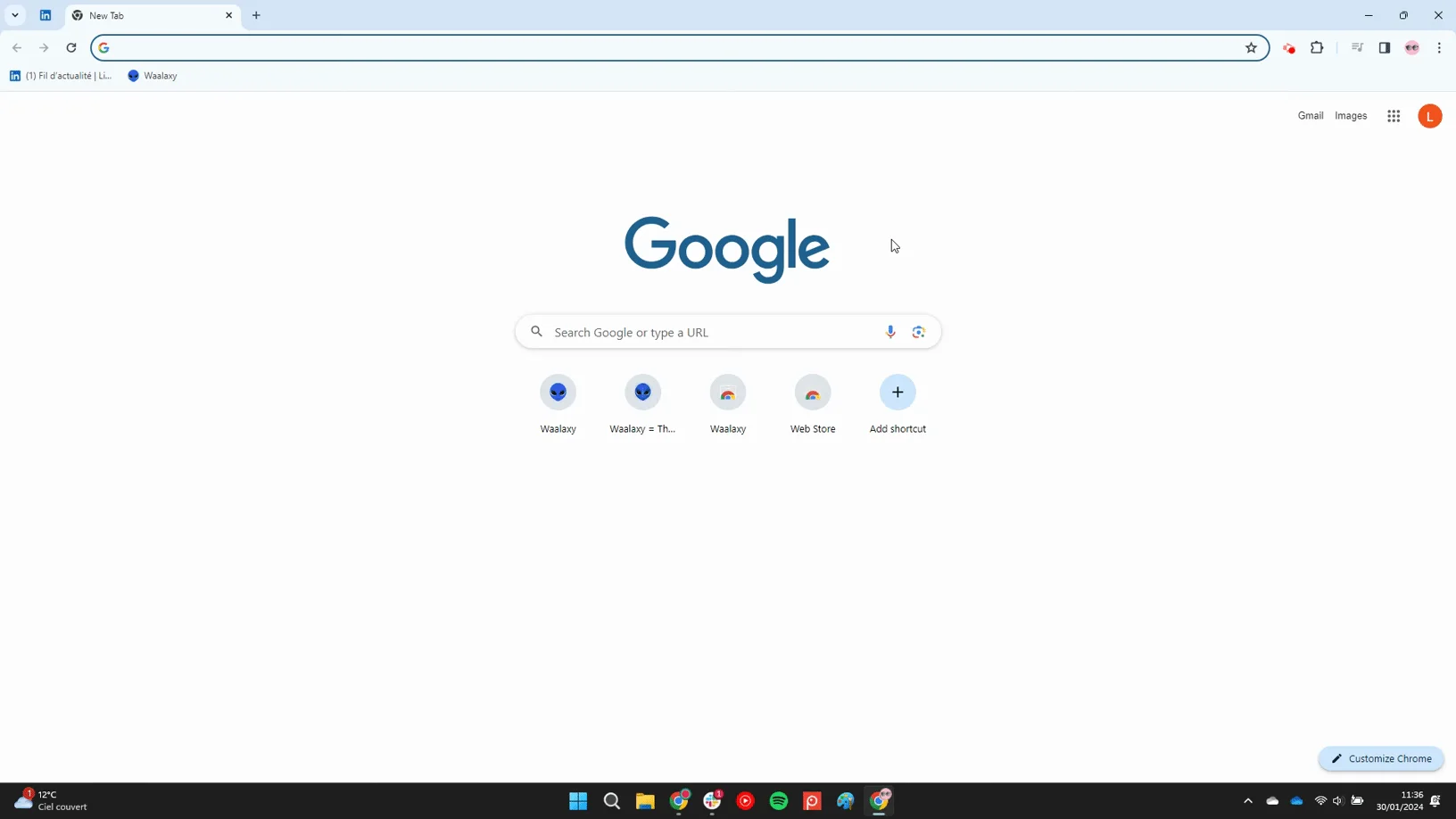Open Chrome's three-dot menu
The image size is (1456, 819).
(1439, 48)
